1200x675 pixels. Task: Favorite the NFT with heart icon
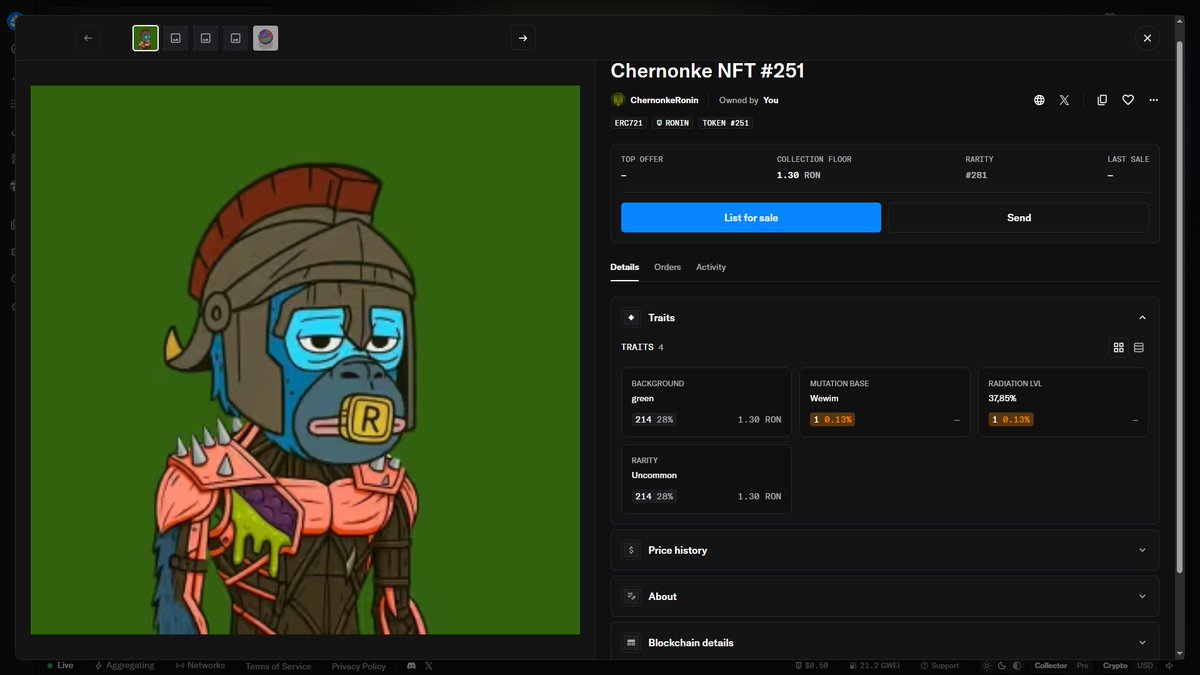coord(1128,100)
